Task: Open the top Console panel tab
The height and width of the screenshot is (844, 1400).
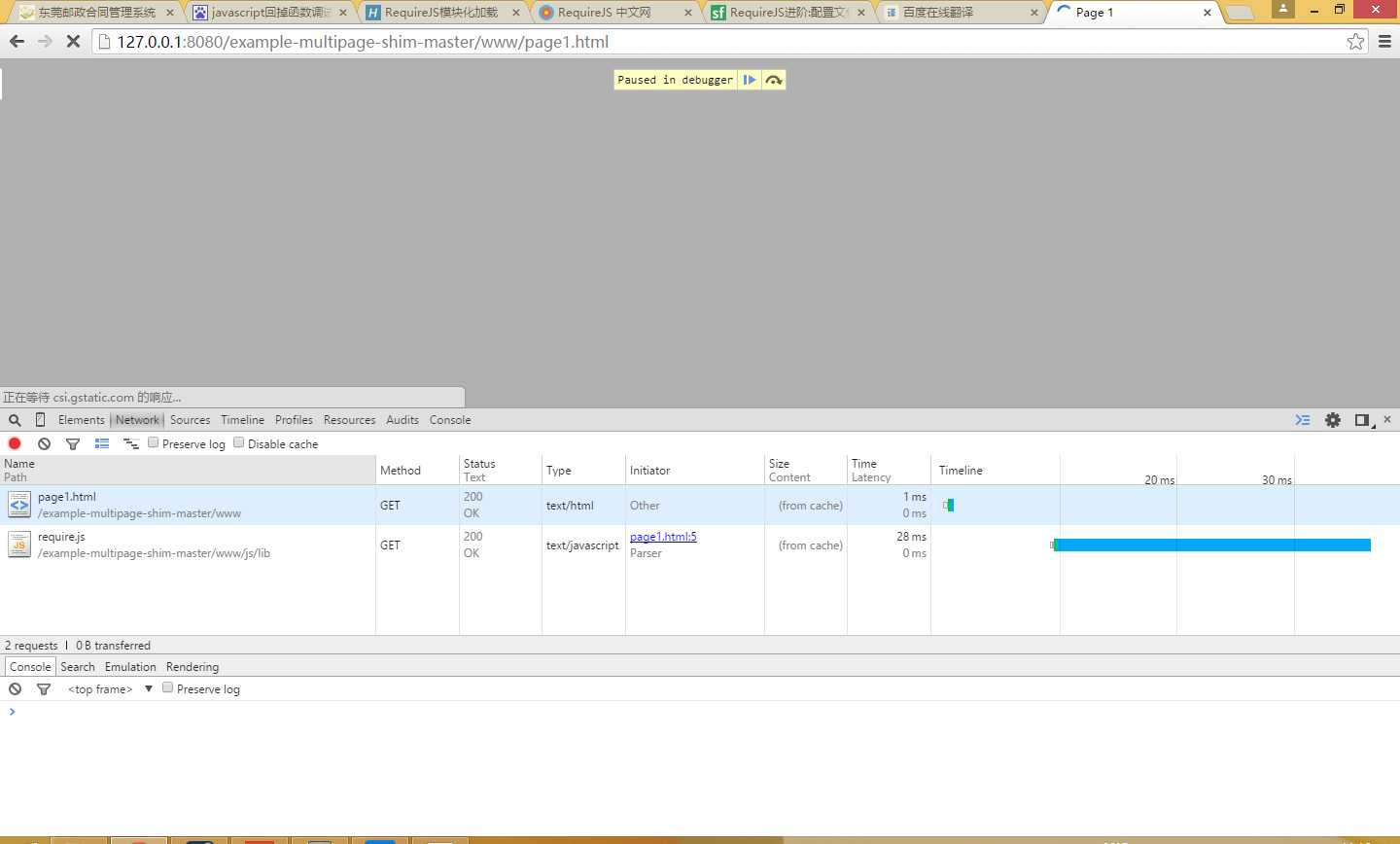Action: coord(450,420)
